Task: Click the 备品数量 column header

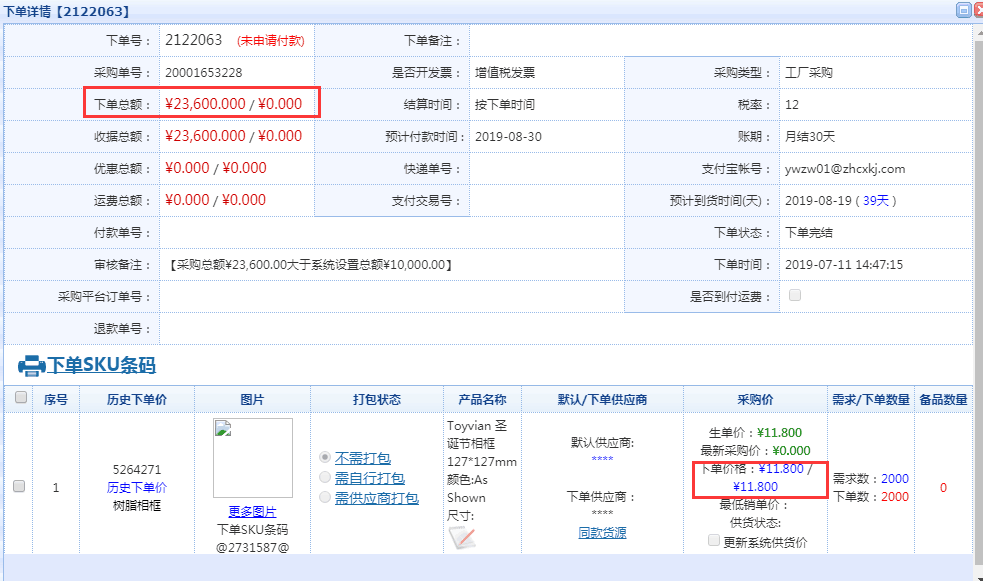Action: point(944,400)
